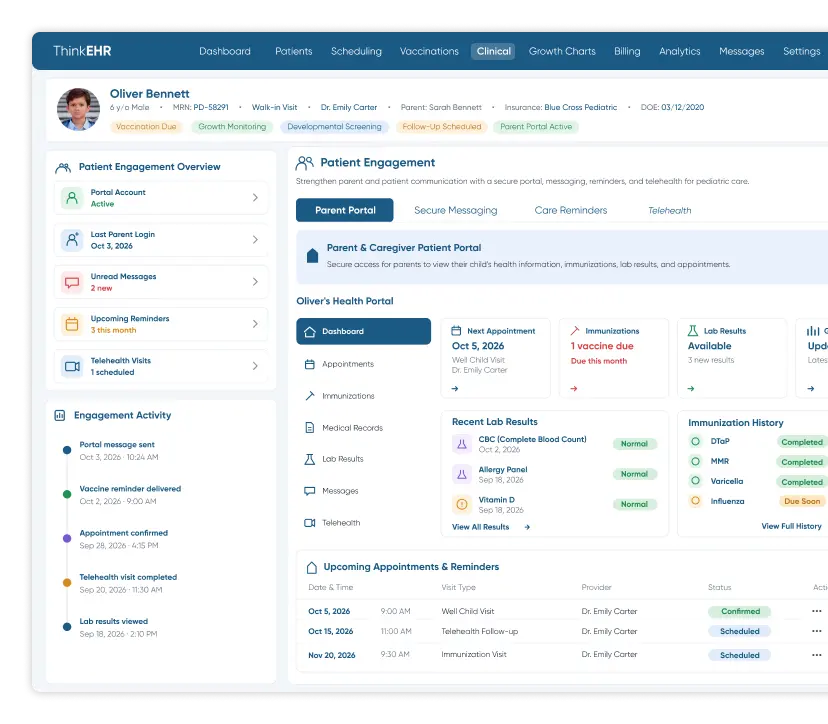Screen dimensions: 828x724
Task: Expand the Last Parent Login chevron
Action: [x=255, y=240]
